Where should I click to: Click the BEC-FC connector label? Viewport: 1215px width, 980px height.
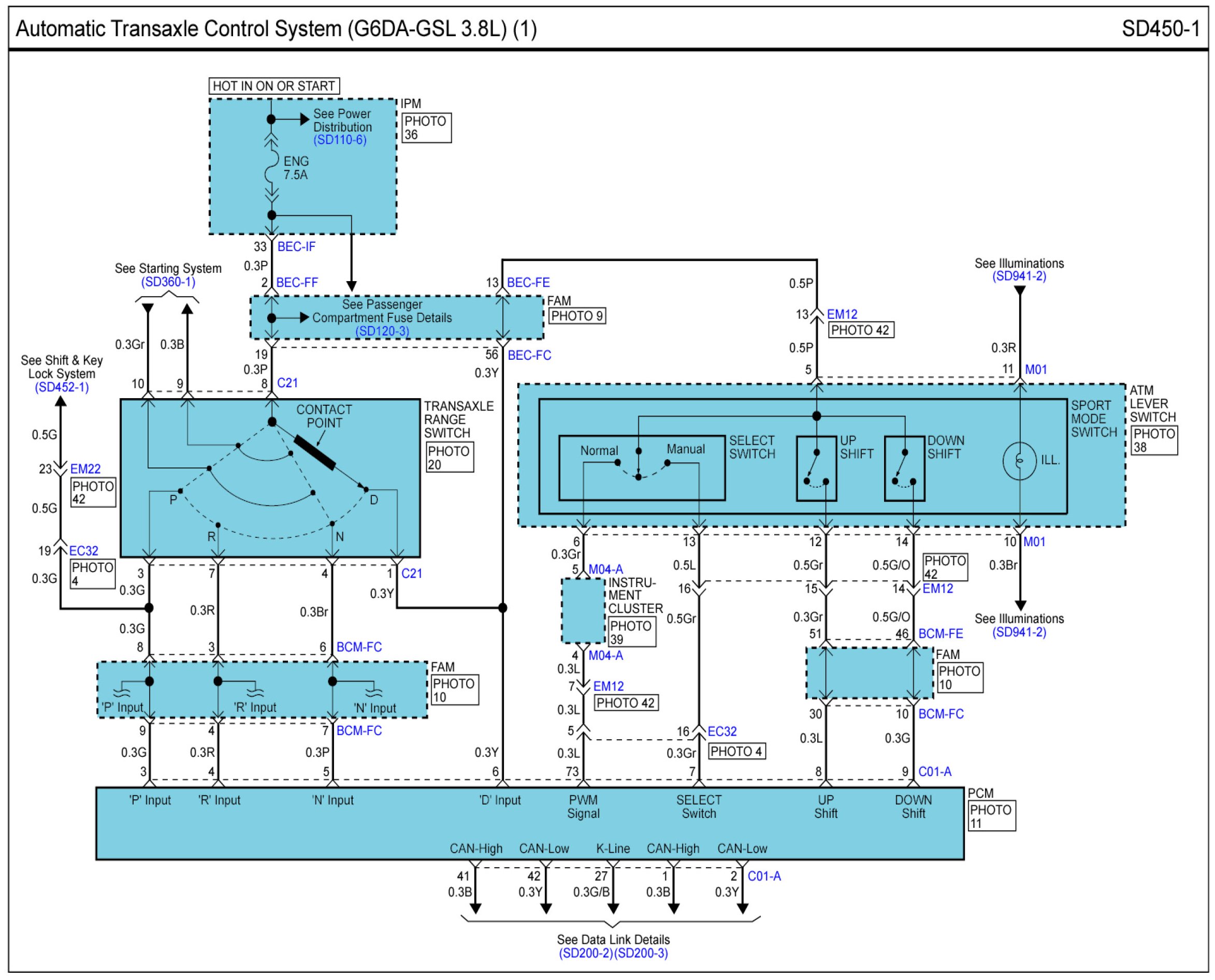(x=529, y=356)
